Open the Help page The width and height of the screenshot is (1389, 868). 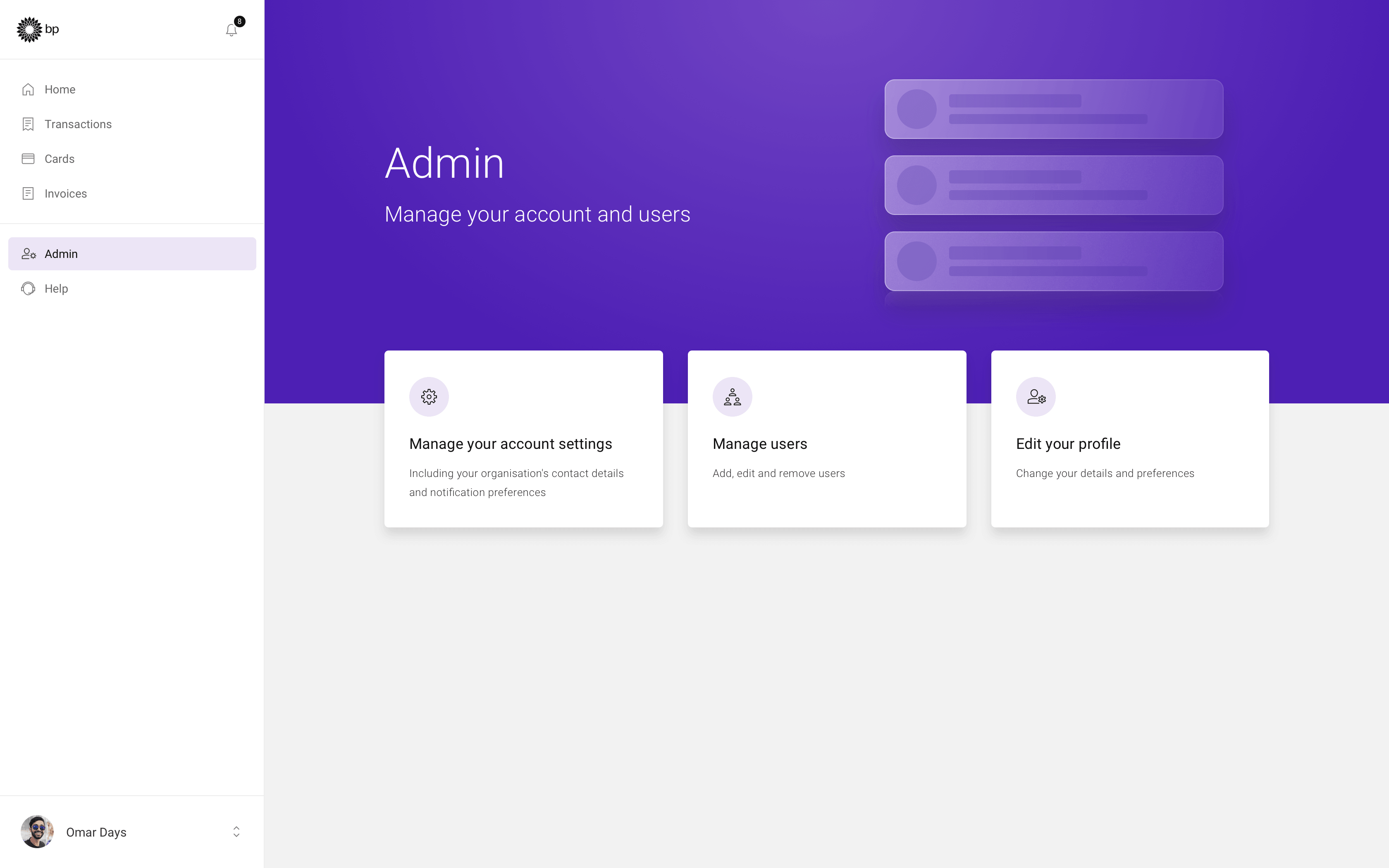(132, 288)
